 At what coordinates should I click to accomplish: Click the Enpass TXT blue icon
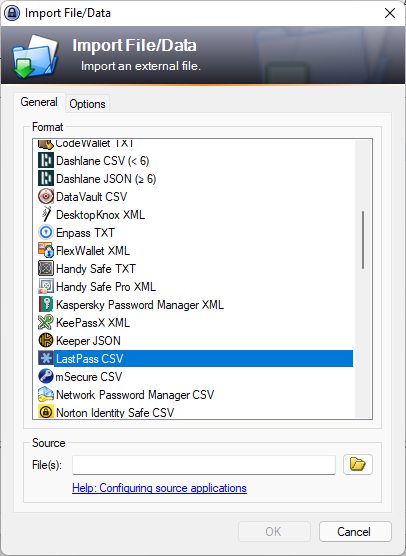point(46,233)
